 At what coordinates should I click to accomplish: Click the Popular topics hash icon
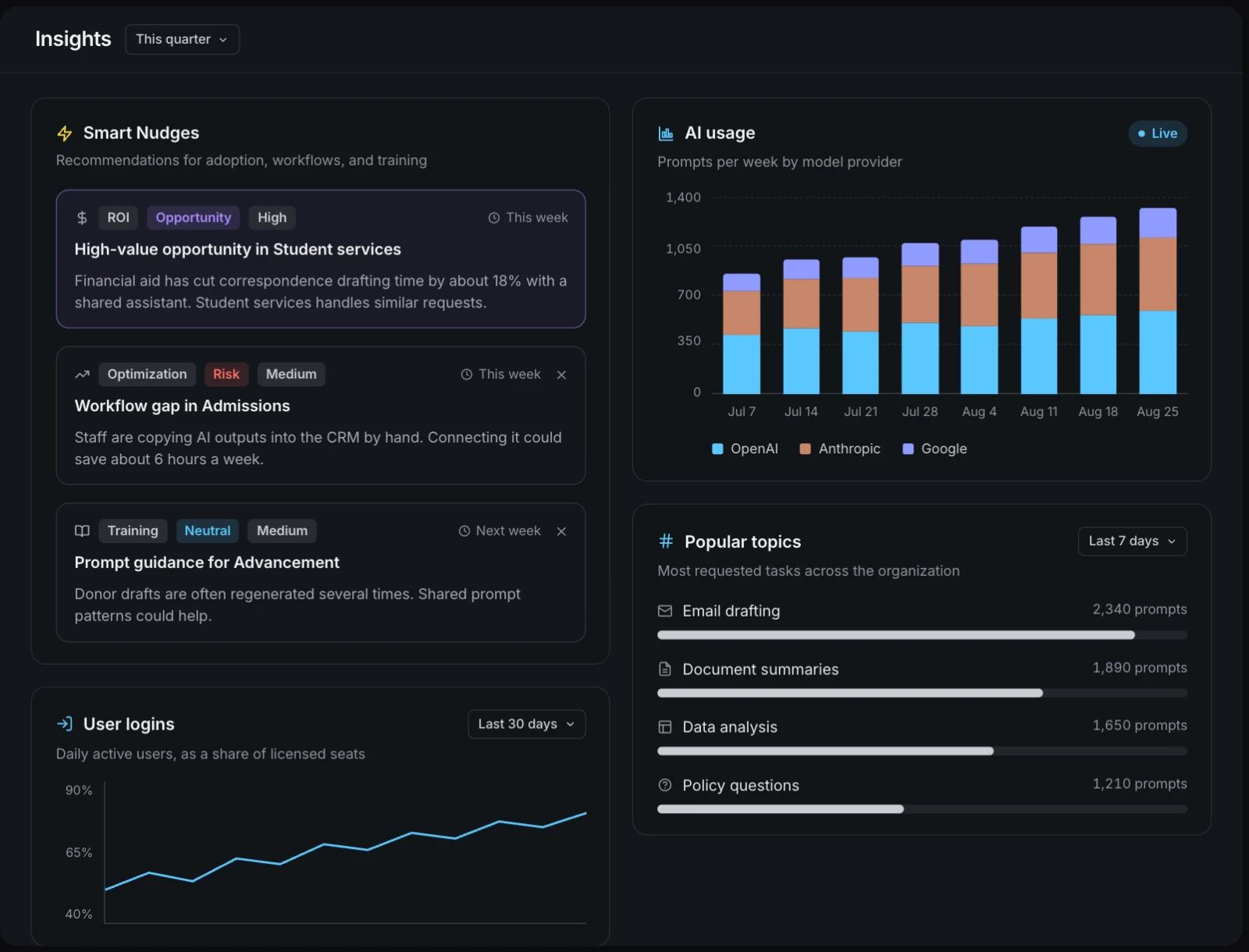666,541
